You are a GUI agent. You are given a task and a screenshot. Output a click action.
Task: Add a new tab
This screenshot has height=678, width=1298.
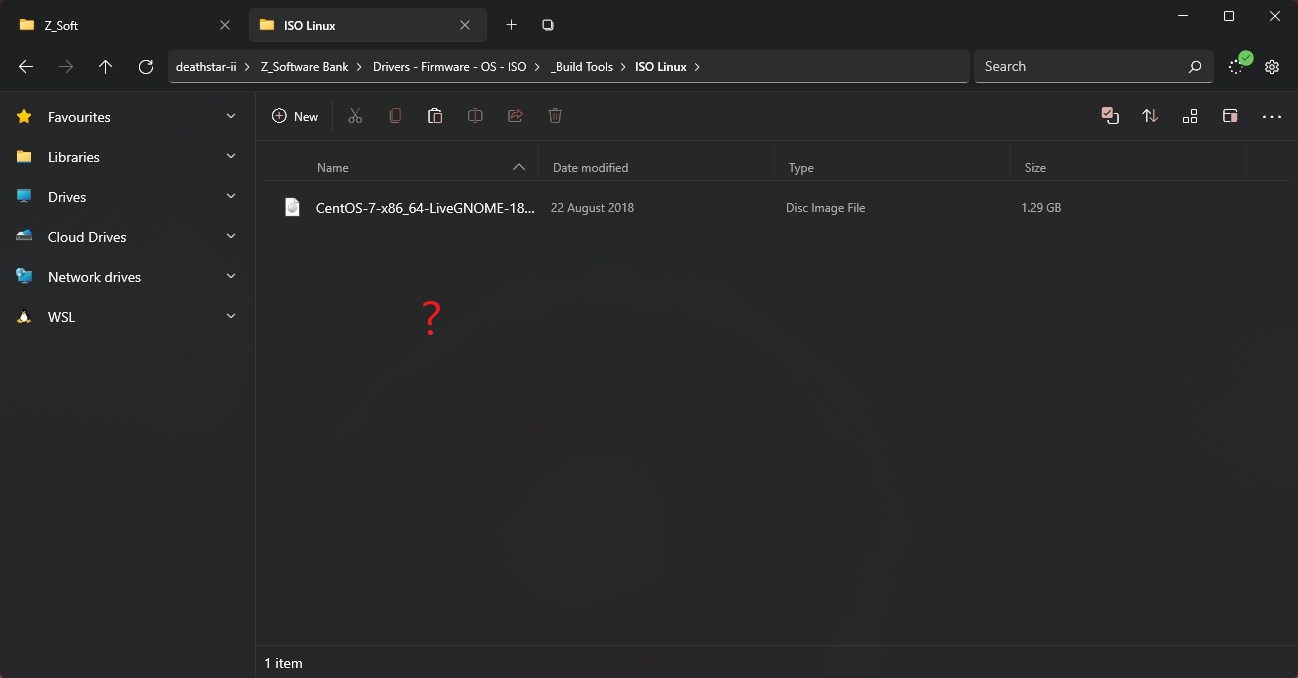point(511,25)
